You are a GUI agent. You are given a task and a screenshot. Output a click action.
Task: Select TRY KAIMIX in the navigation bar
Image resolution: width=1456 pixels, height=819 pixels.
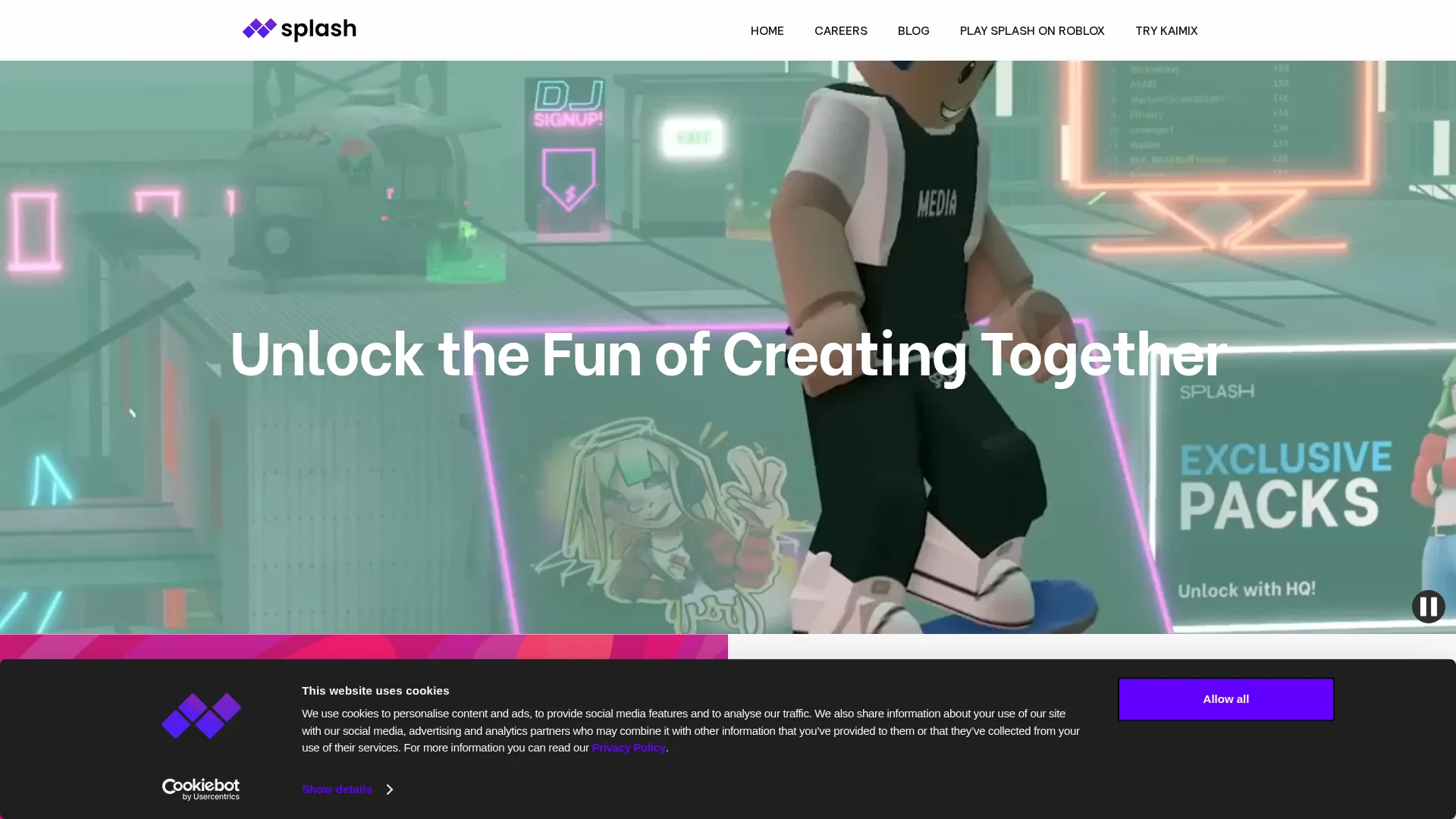pos(1166,31)
